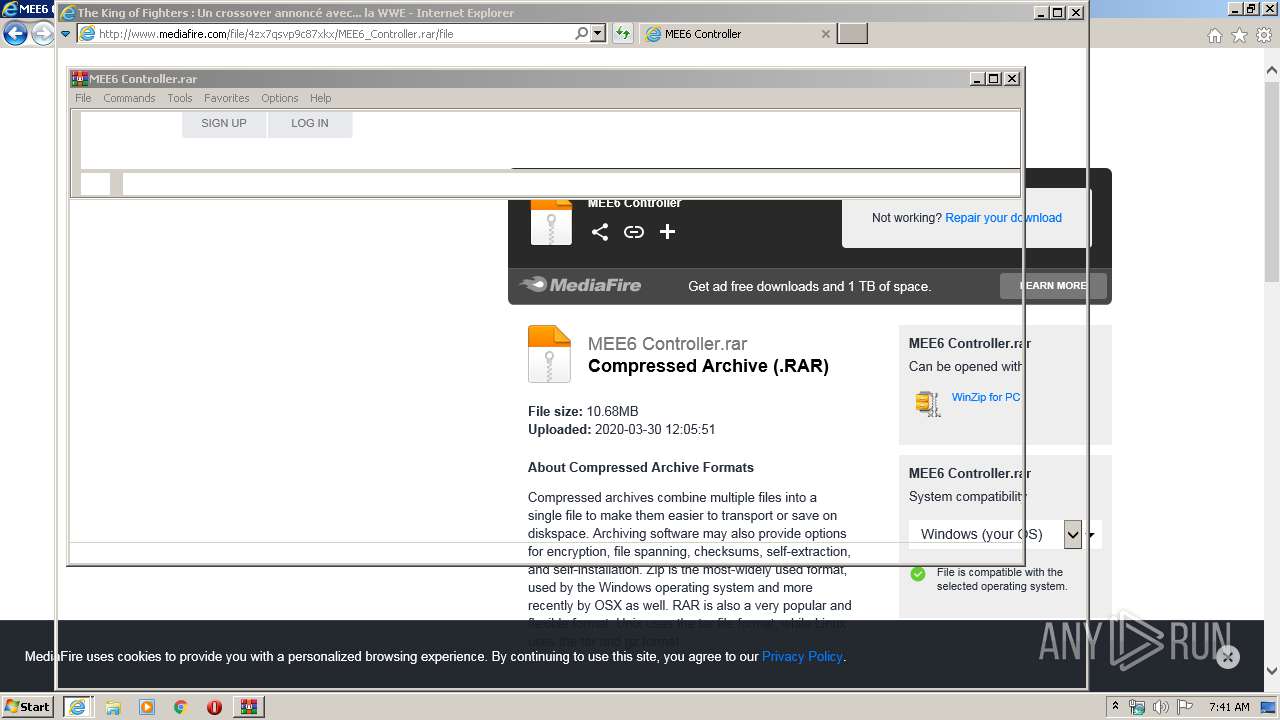Click the search magnifier in the address bar
This screenshot has width=1280, height=720.
tap(581, 33)
